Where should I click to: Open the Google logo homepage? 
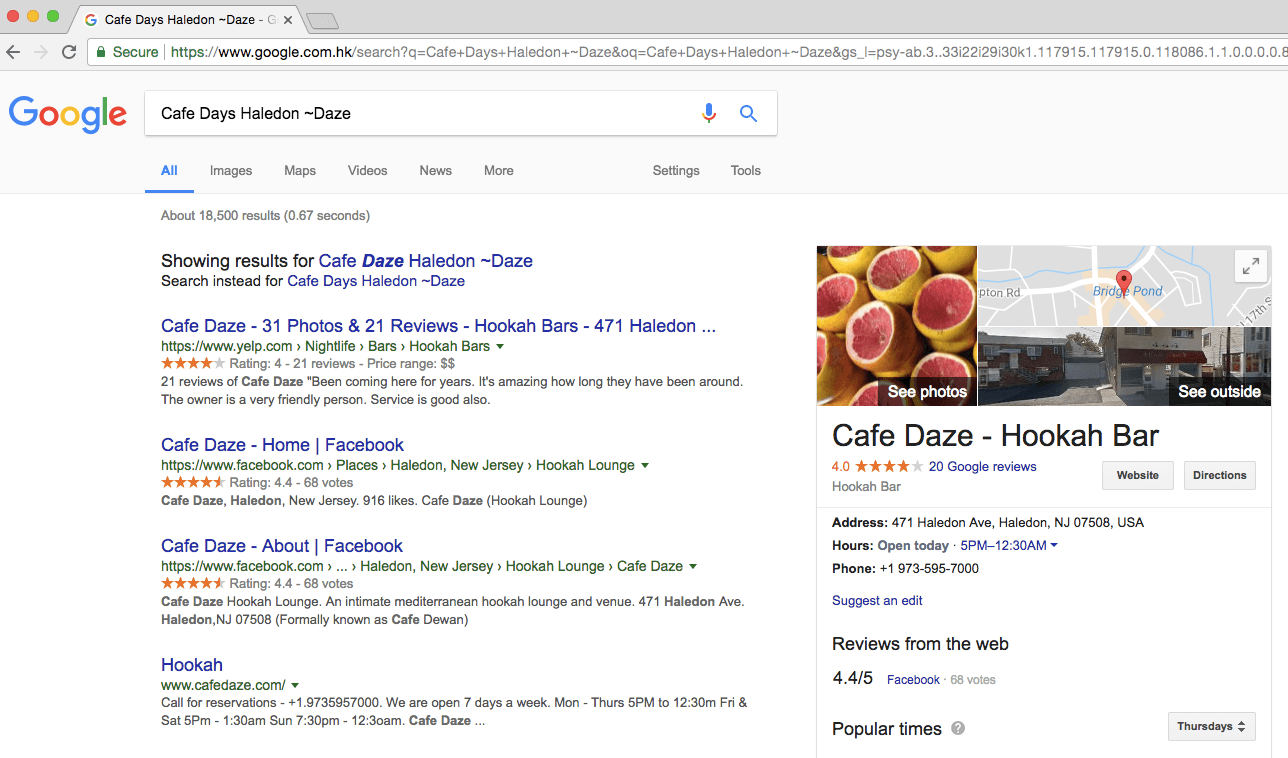click(x=68, y=114)
